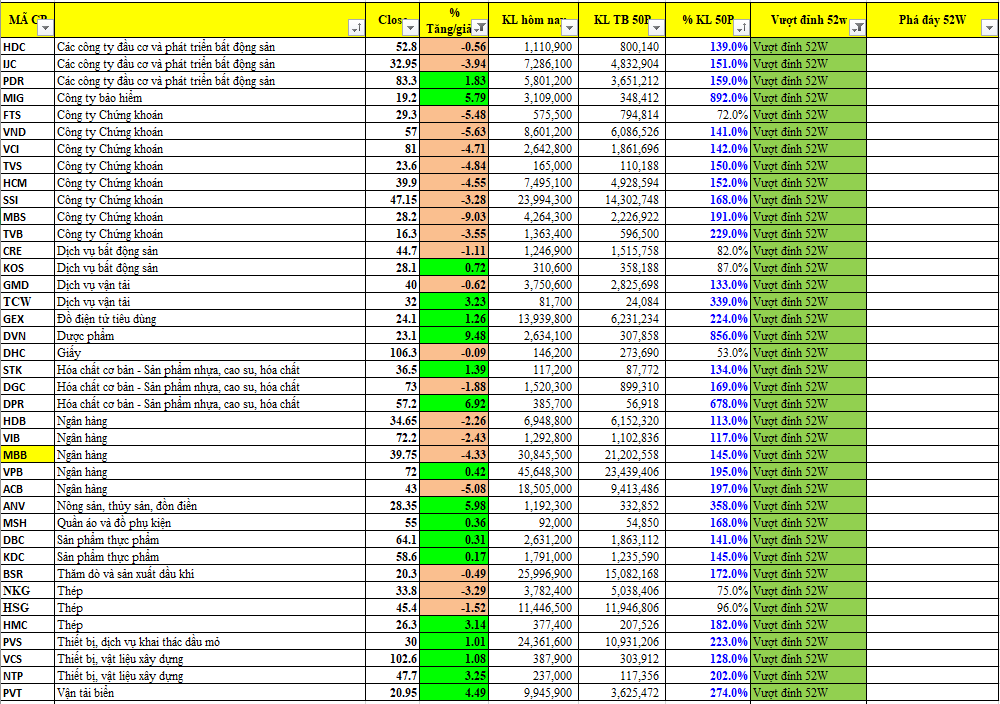
Task: Click the % Tăng/giảm filter icon
Action: tap(479, 27)
